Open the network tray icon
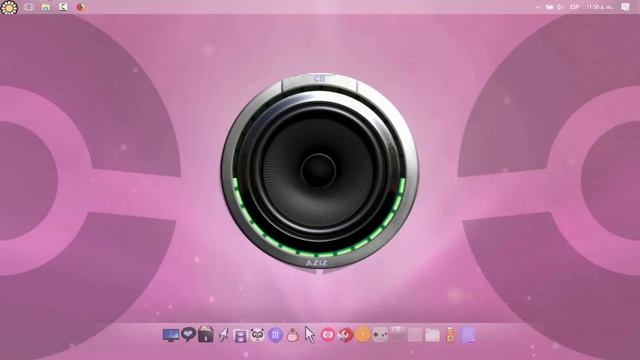 tap(549, 7)
